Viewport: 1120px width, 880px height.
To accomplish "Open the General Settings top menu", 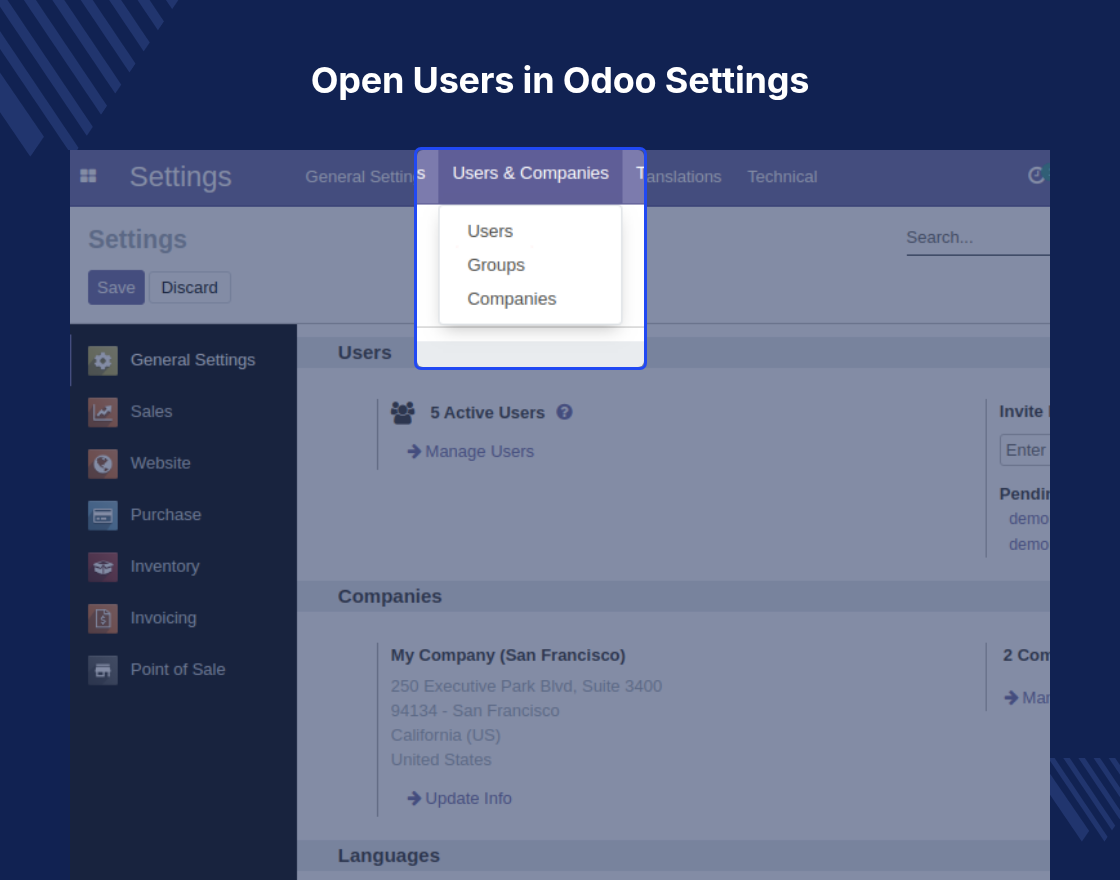I will point(365,176).
